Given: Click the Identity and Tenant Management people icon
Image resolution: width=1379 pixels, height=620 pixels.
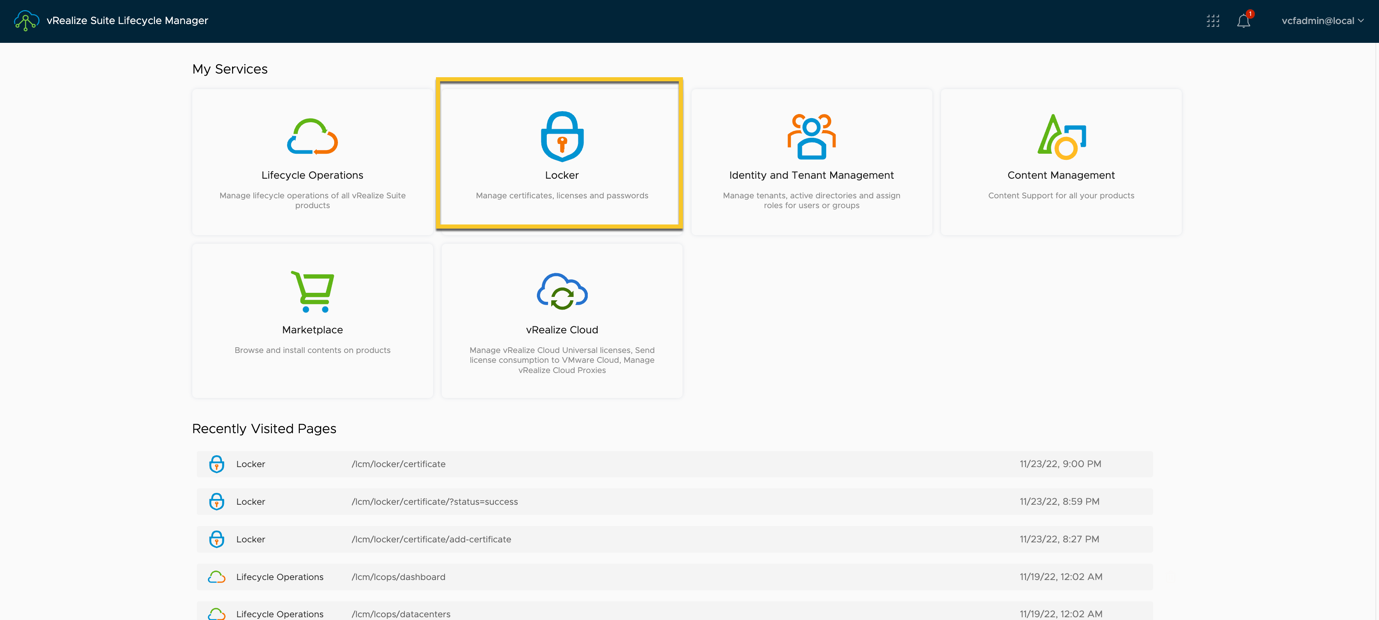Looking at the screenshot, I should [811, 136].
